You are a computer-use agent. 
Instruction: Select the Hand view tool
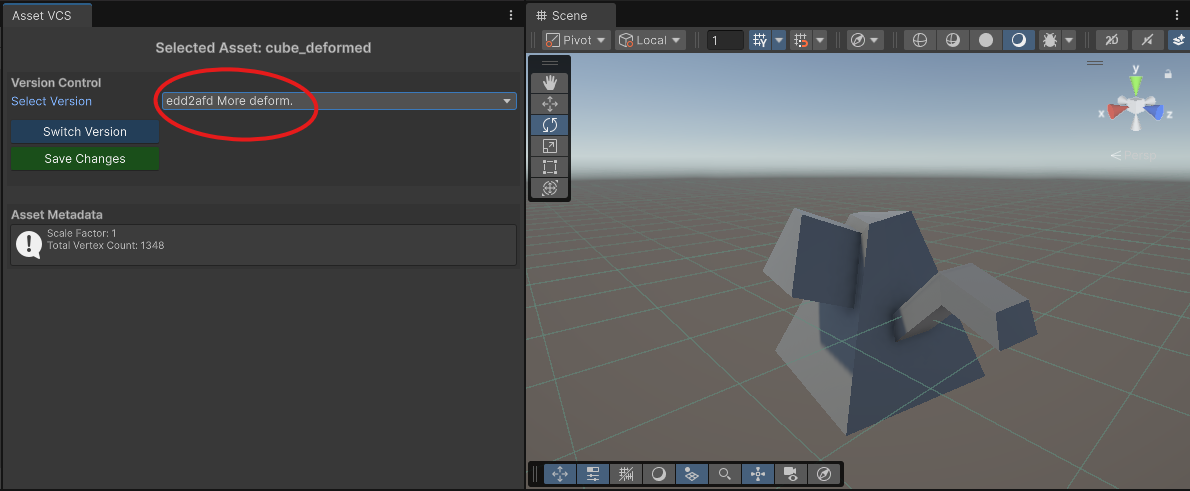pos(549,83)
